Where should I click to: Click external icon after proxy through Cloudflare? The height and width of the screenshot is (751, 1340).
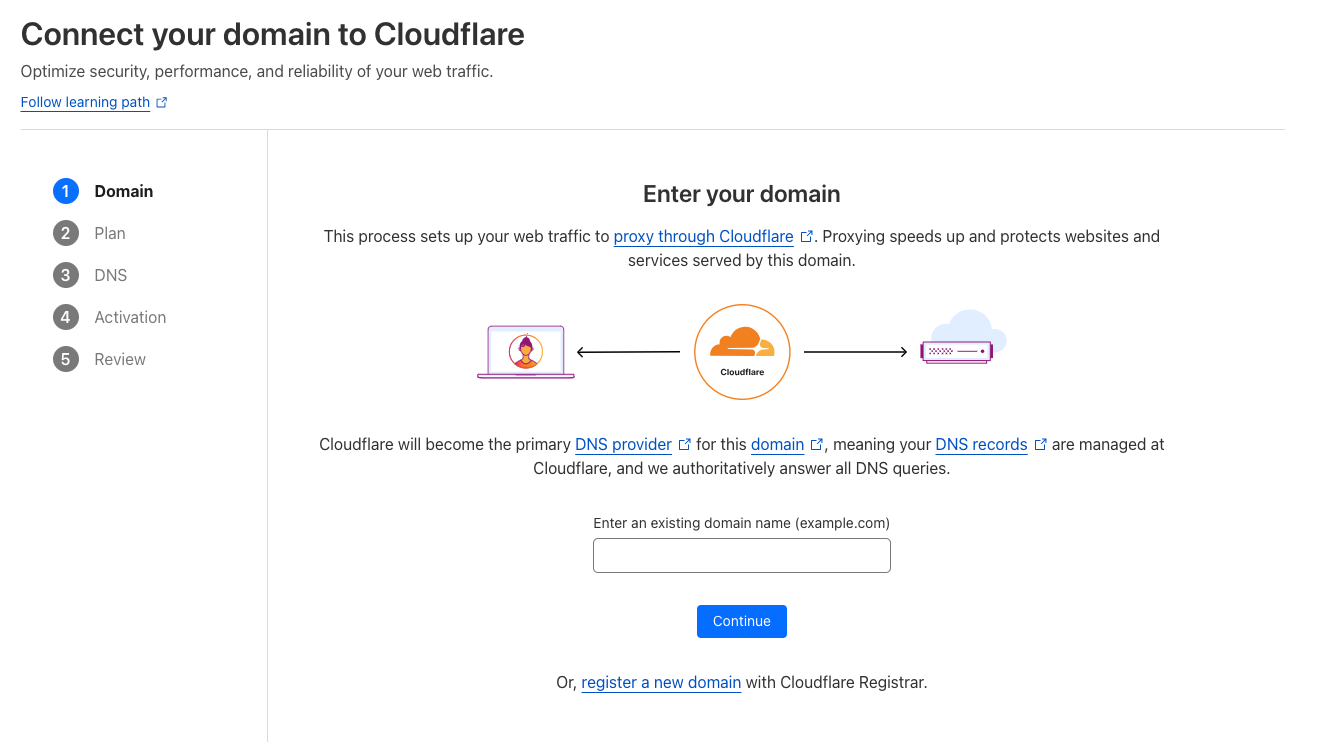point(807,237)
